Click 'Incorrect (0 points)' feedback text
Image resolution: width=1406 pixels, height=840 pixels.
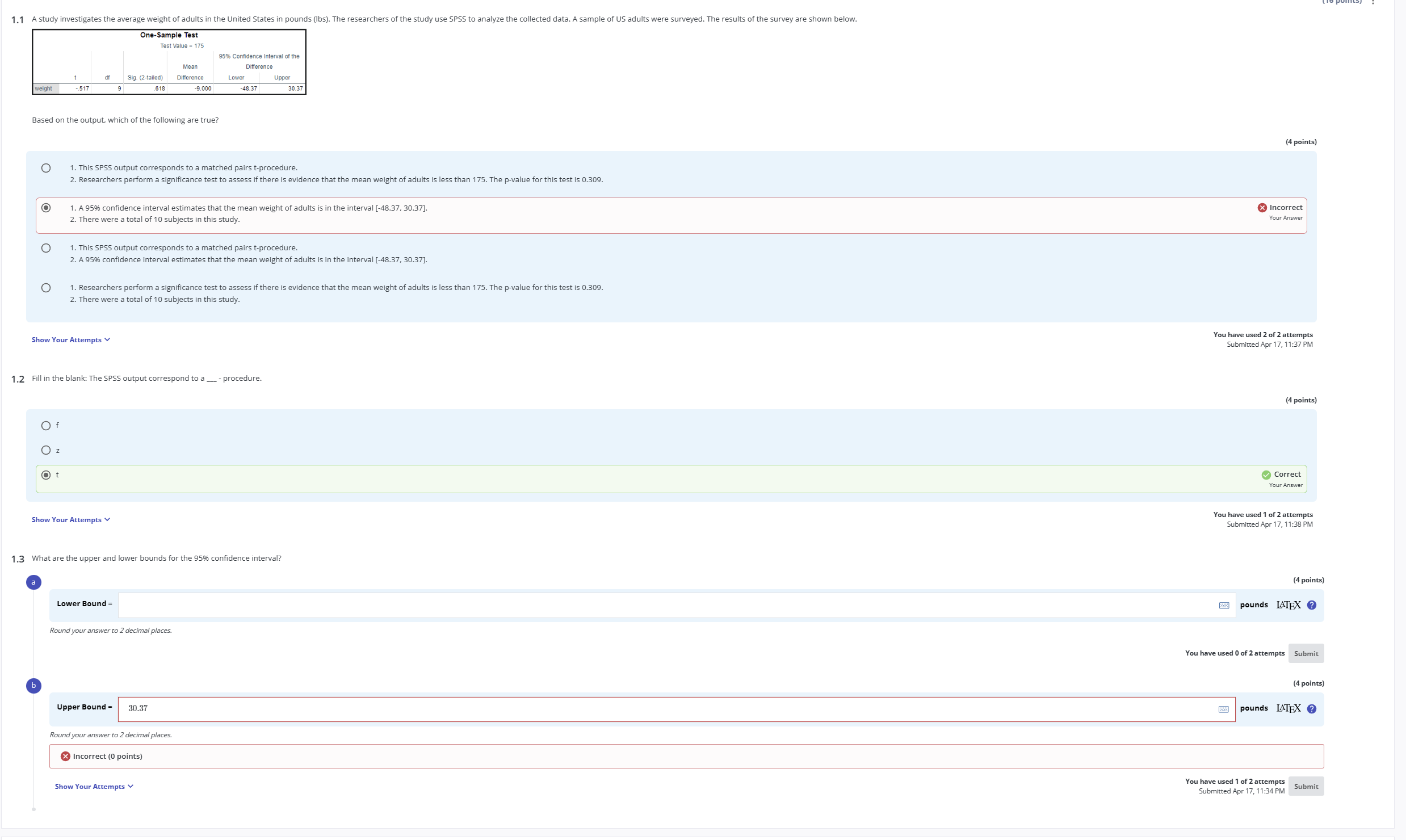pos(107,757)
